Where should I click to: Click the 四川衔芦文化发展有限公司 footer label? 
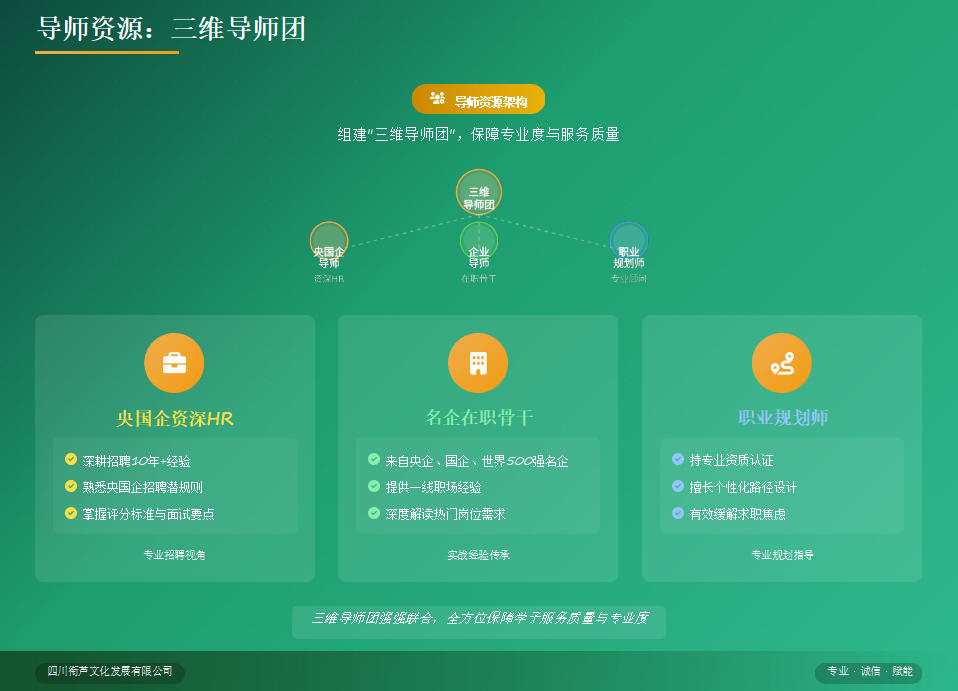[110, 672]
